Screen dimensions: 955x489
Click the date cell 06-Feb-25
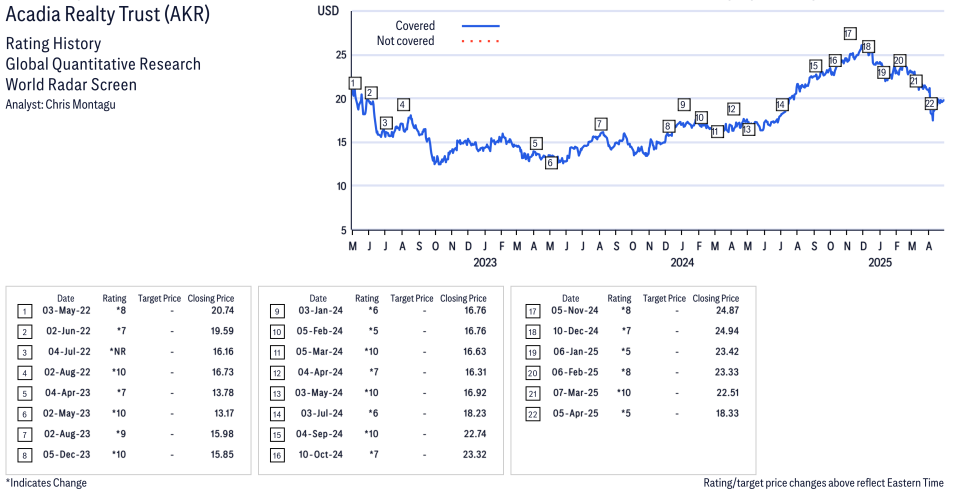pyautogui.click(x=576, y=372)
